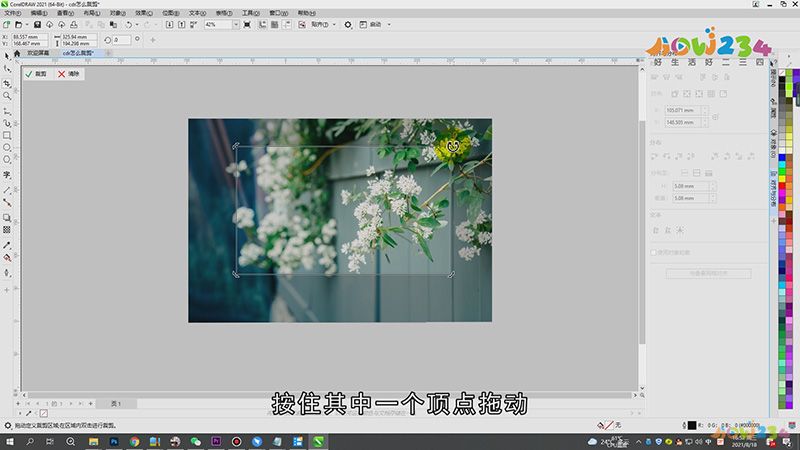Open the zoom level 42% dropdown
The image size is (800, 450).
point(236,24)
